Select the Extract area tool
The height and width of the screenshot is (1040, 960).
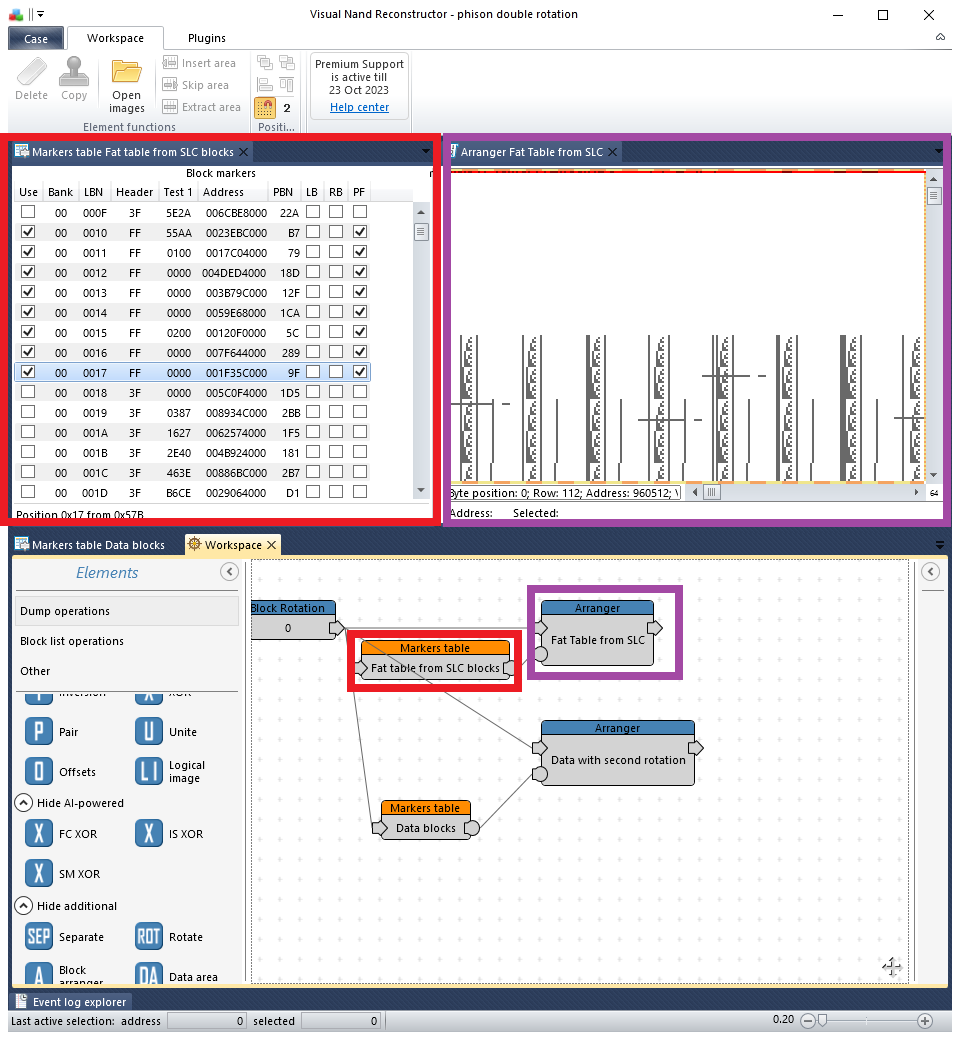(x=202, y=107)
